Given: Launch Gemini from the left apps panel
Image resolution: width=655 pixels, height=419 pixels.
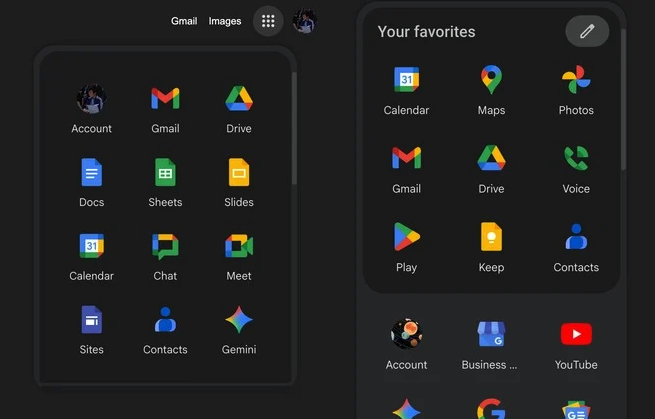Looking at the screenshot, I should (239, 330).
